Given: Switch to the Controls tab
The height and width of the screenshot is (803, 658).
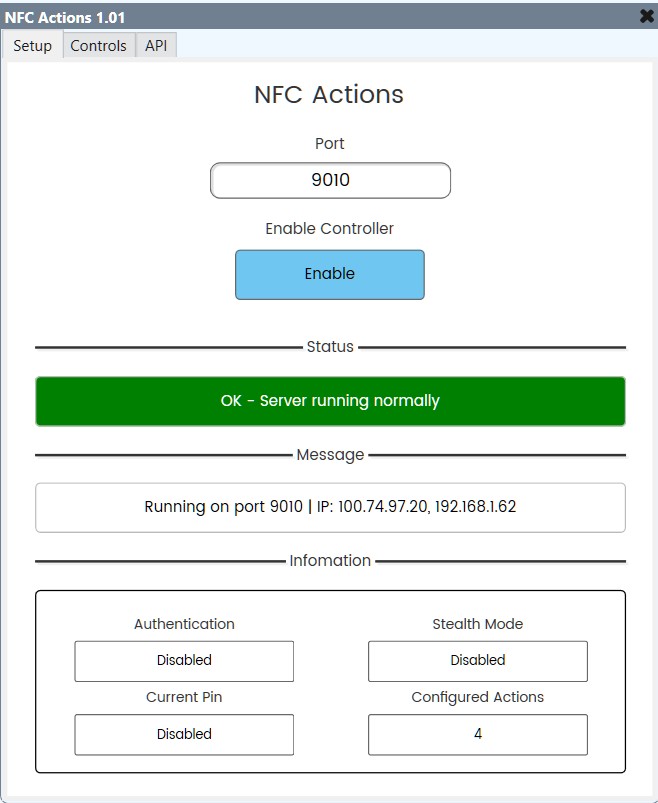Looking at the screenshot, I should pyautogui.click(x=98, y=45).
